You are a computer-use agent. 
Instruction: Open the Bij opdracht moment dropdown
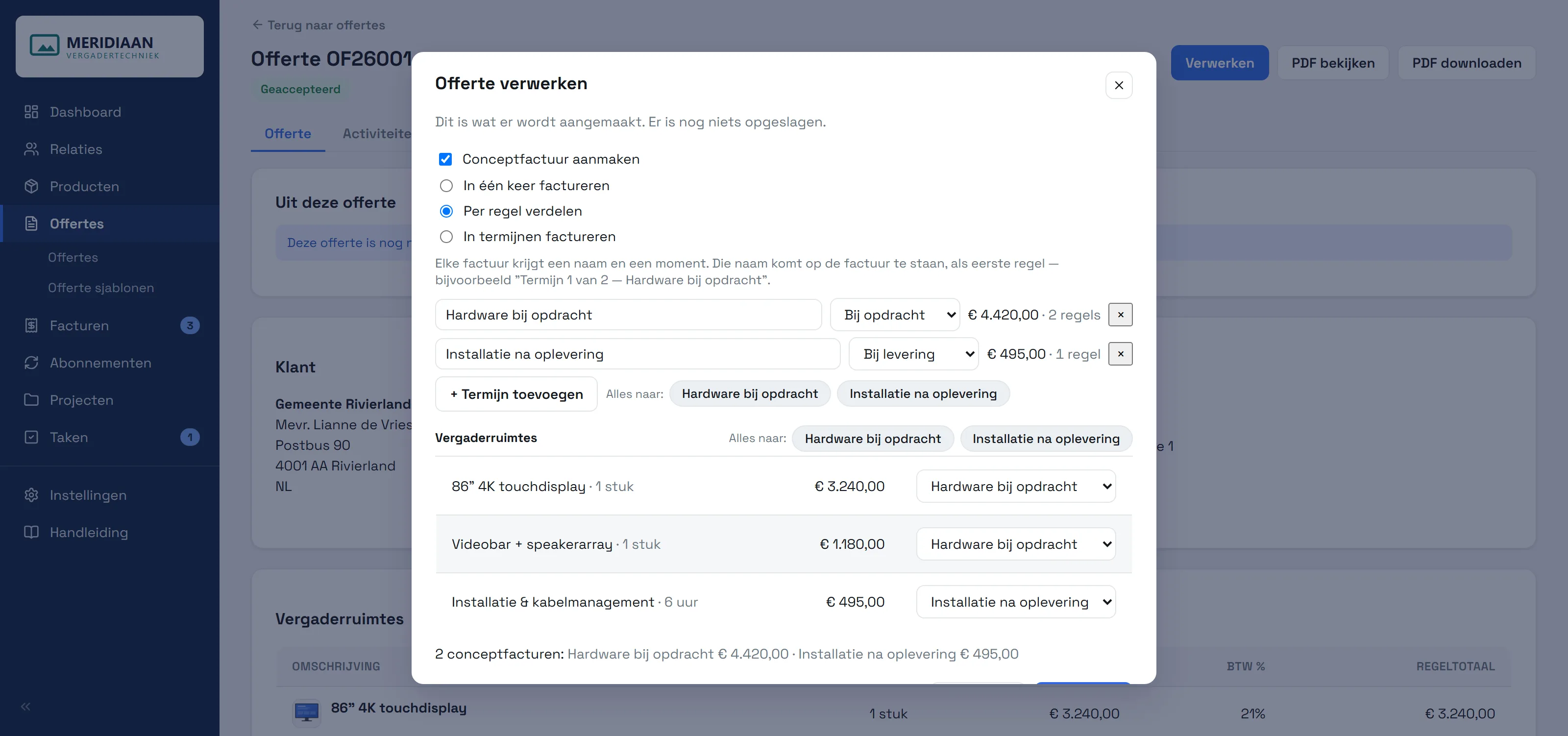(x=895, y=315)
